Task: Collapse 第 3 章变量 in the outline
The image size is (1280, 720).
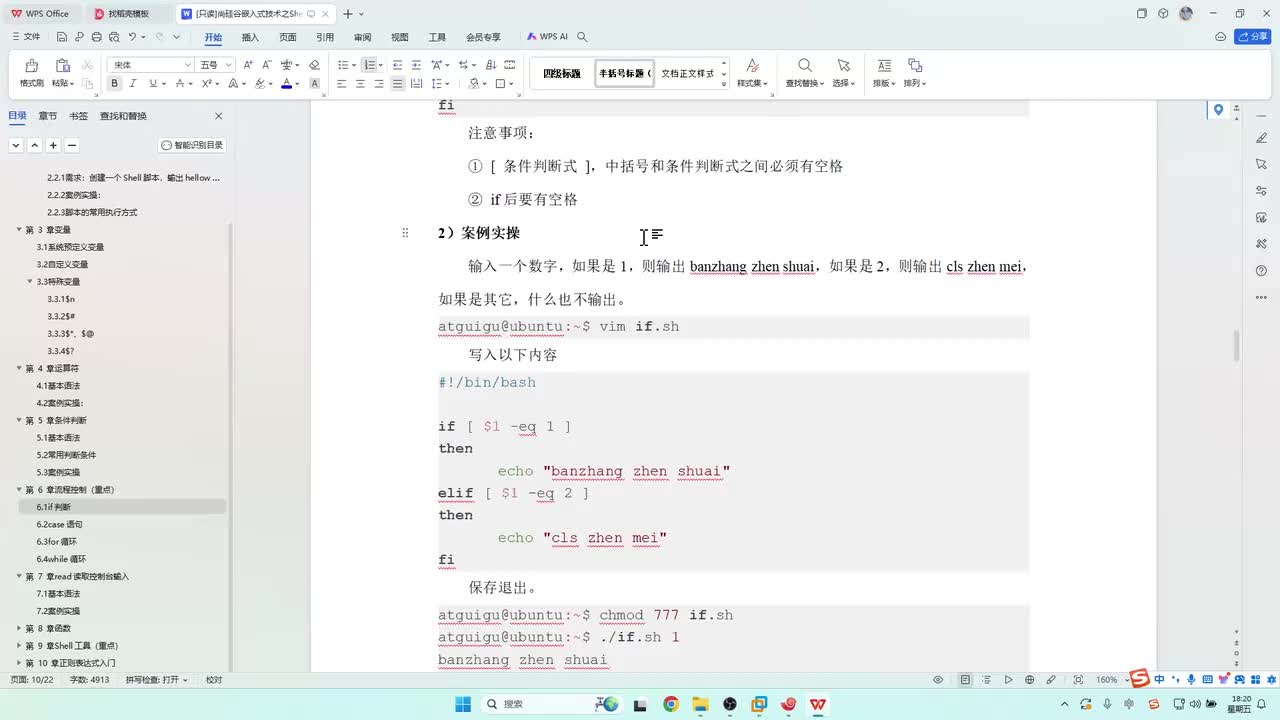Action: tap(19, 230)
